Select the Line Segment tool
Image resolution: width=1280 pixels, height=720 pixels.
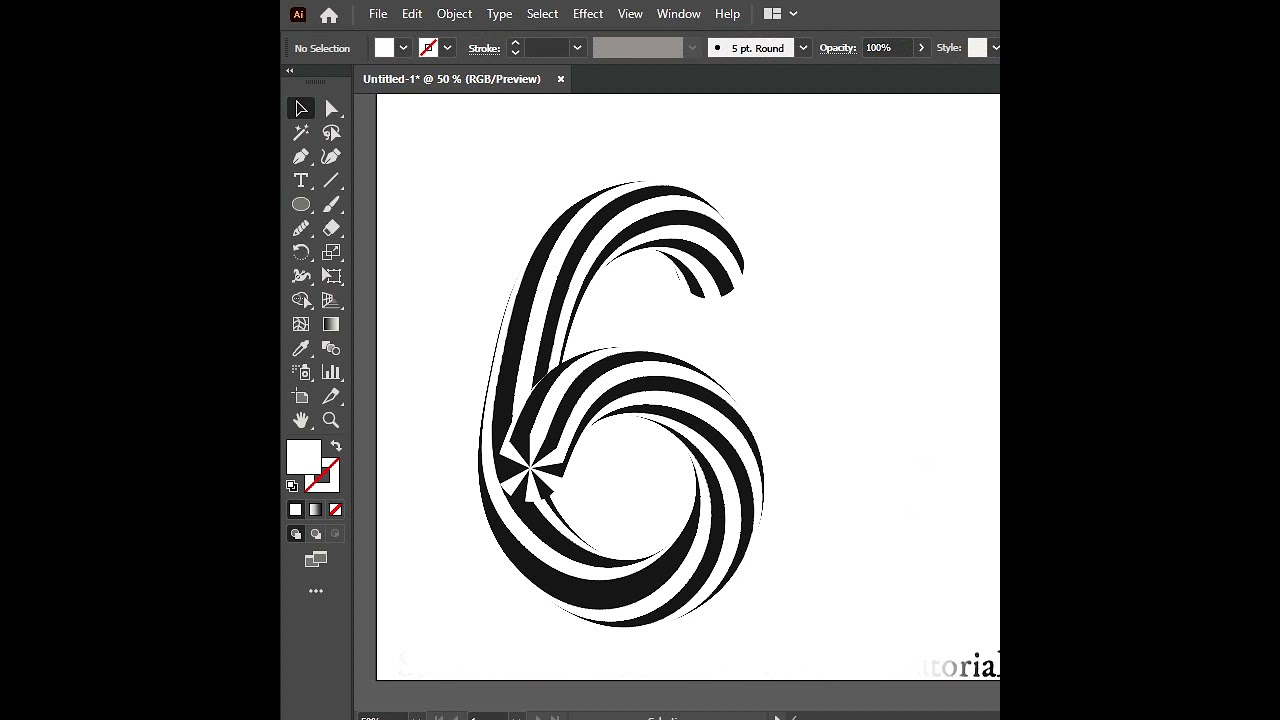(x=332, y=180)
